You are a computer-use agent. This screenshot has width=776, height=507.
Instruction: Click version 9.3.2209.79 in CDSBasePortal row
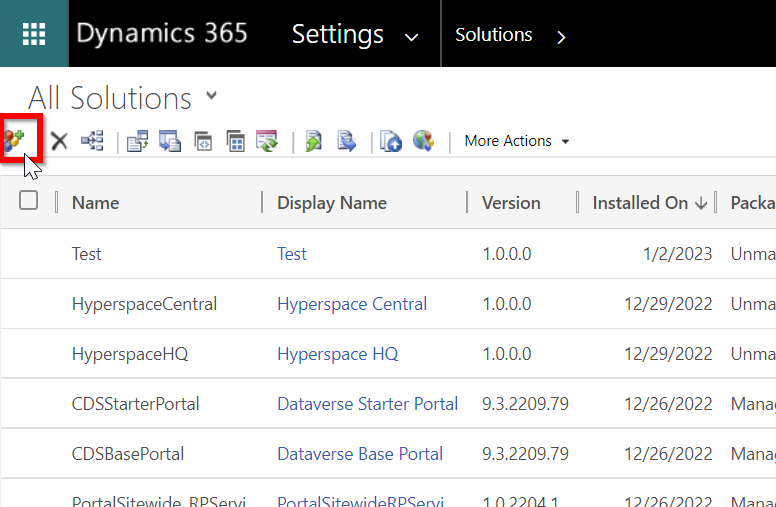526,454
